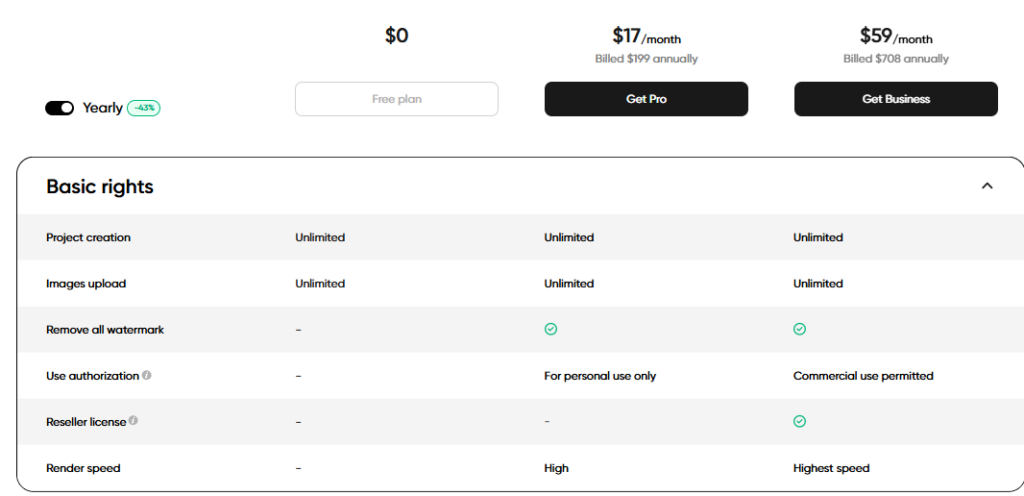Click the Get Business button
Image resolution: width=1024 pixels, height=496 pixels.
pyautogui.click(x=895, y=99)
